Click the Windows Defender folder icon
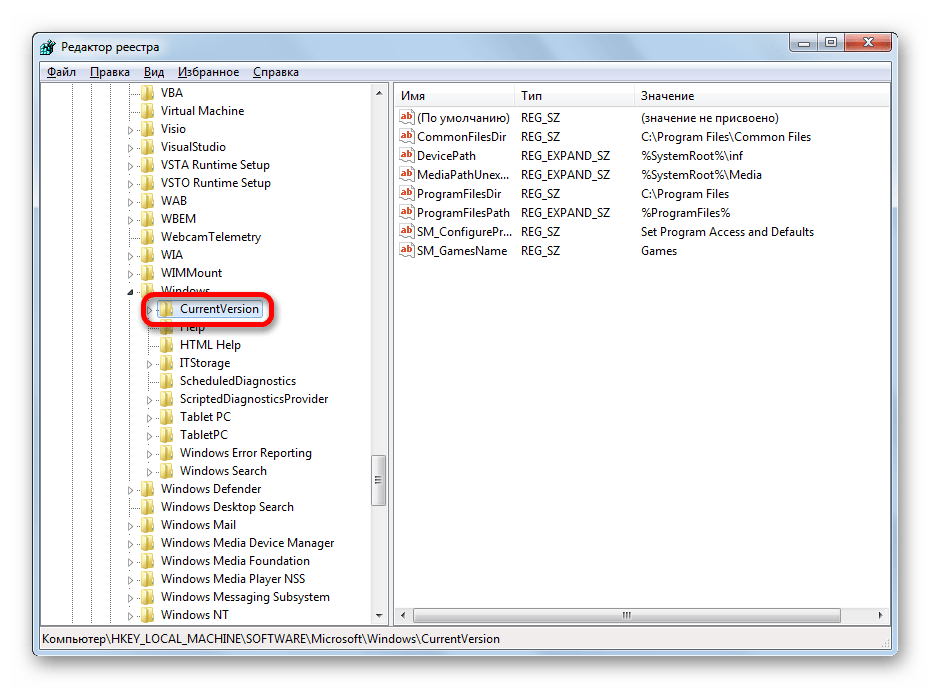 tap(148, 489)
